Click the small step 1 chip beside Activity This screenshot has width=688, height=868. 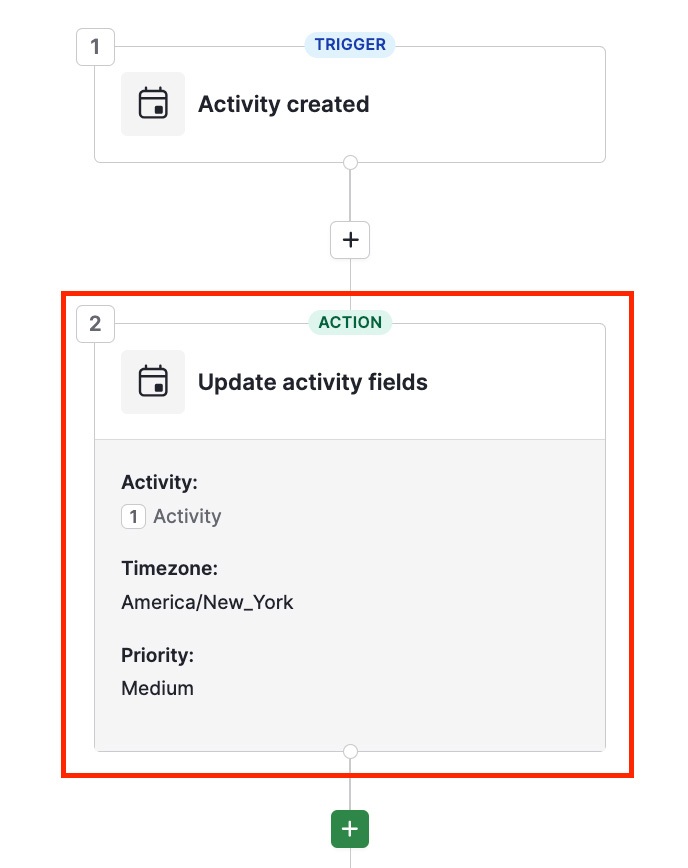point(133,516)
